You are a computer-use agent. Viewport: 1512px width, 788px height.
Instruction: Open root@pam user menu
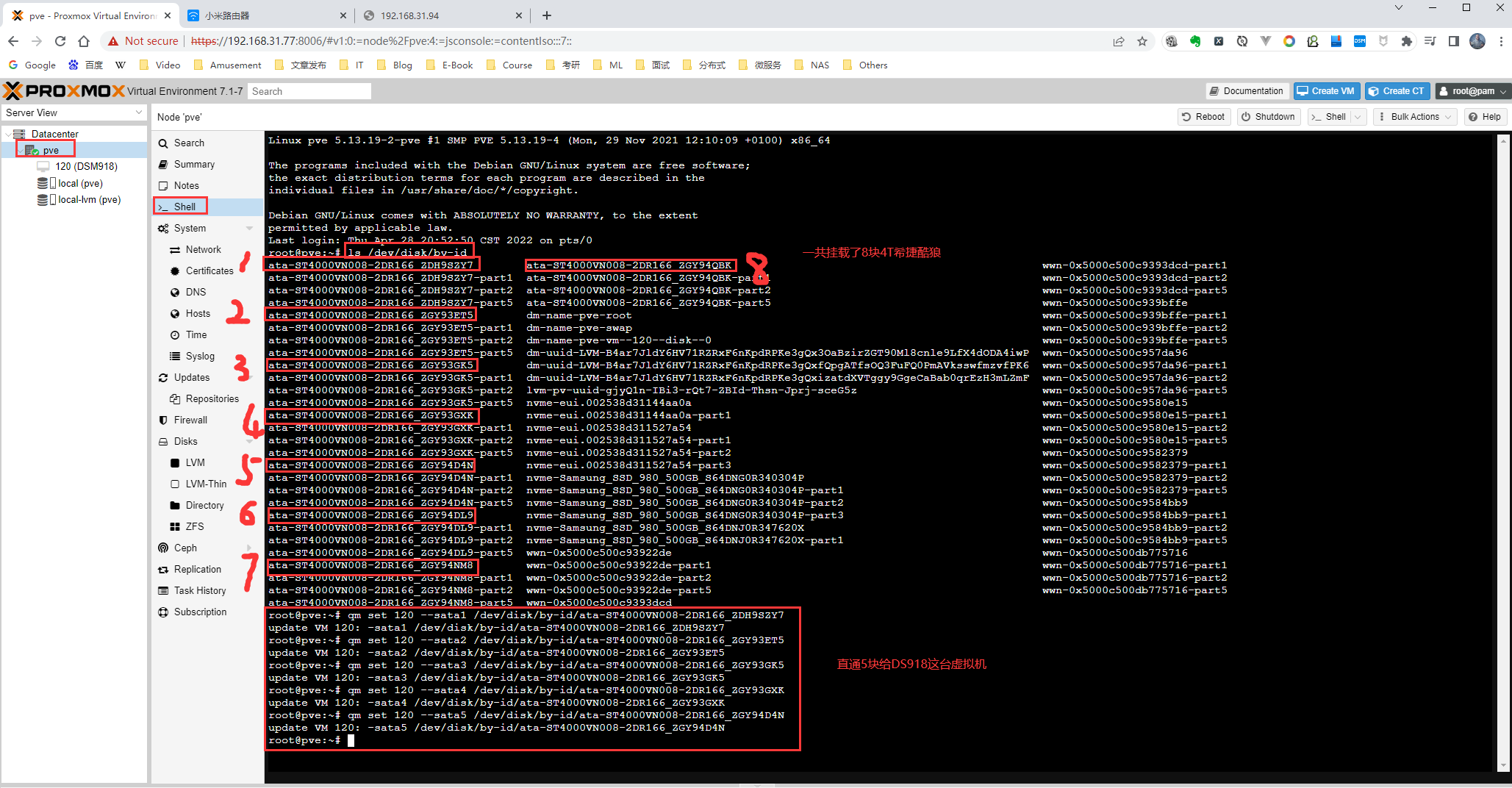(x=1472, y=91)
